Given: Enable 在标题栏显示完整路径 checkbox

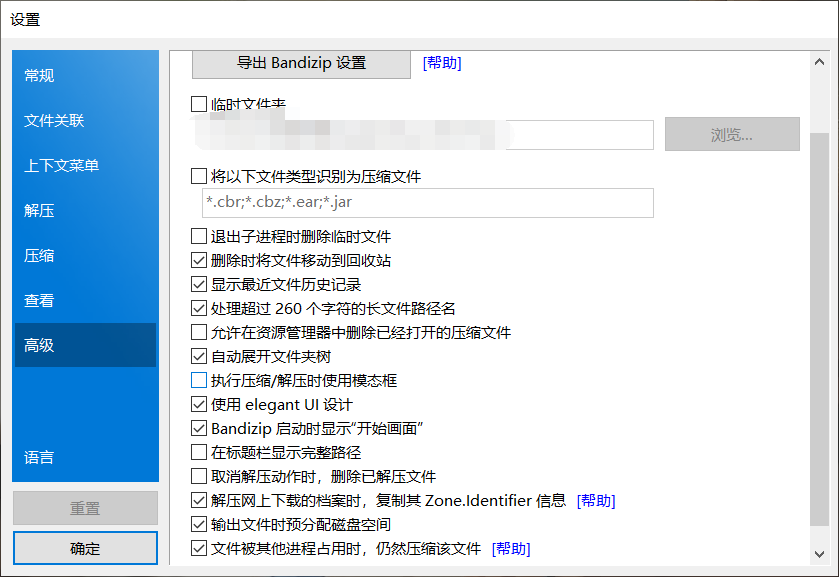Looking at the screenshot, I should [x=199, y=452].
